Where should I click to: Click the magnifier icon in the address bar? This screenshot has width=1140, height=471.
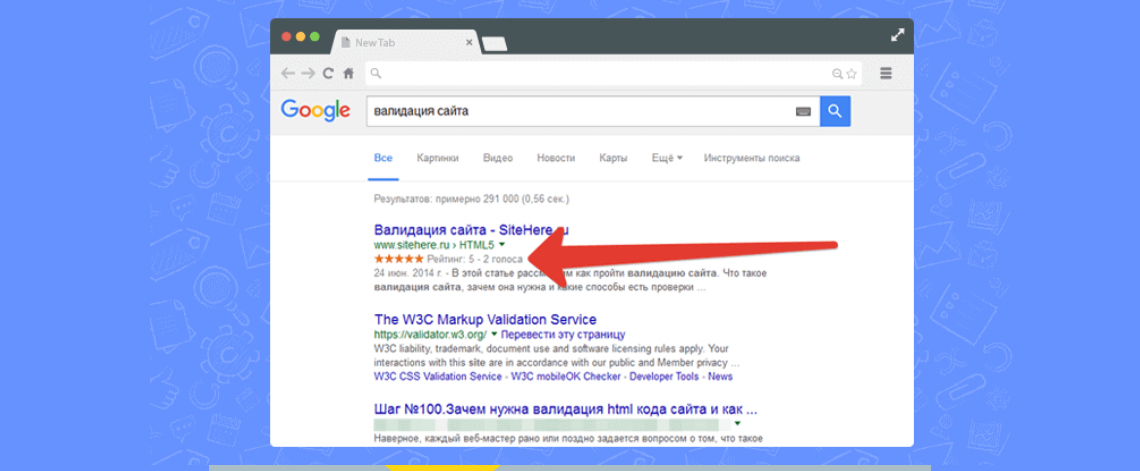(375, 73)
